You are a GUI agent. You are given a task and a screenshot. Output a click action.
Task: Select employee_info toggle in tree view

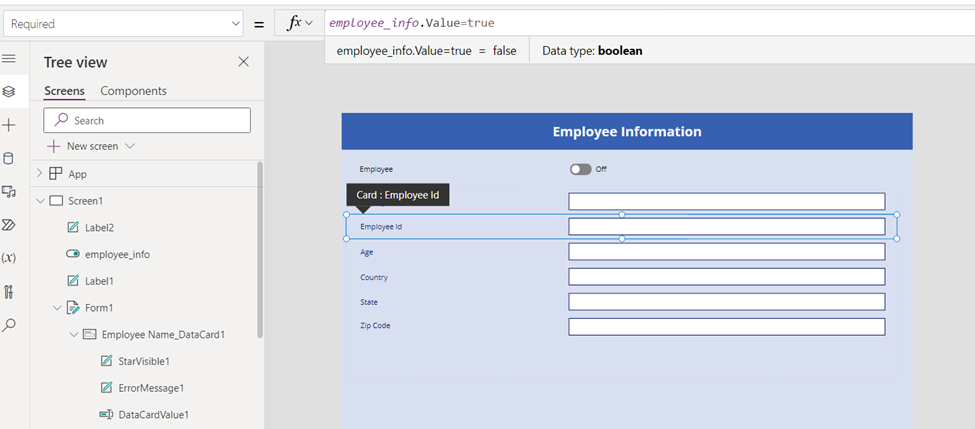click(117, 254)
